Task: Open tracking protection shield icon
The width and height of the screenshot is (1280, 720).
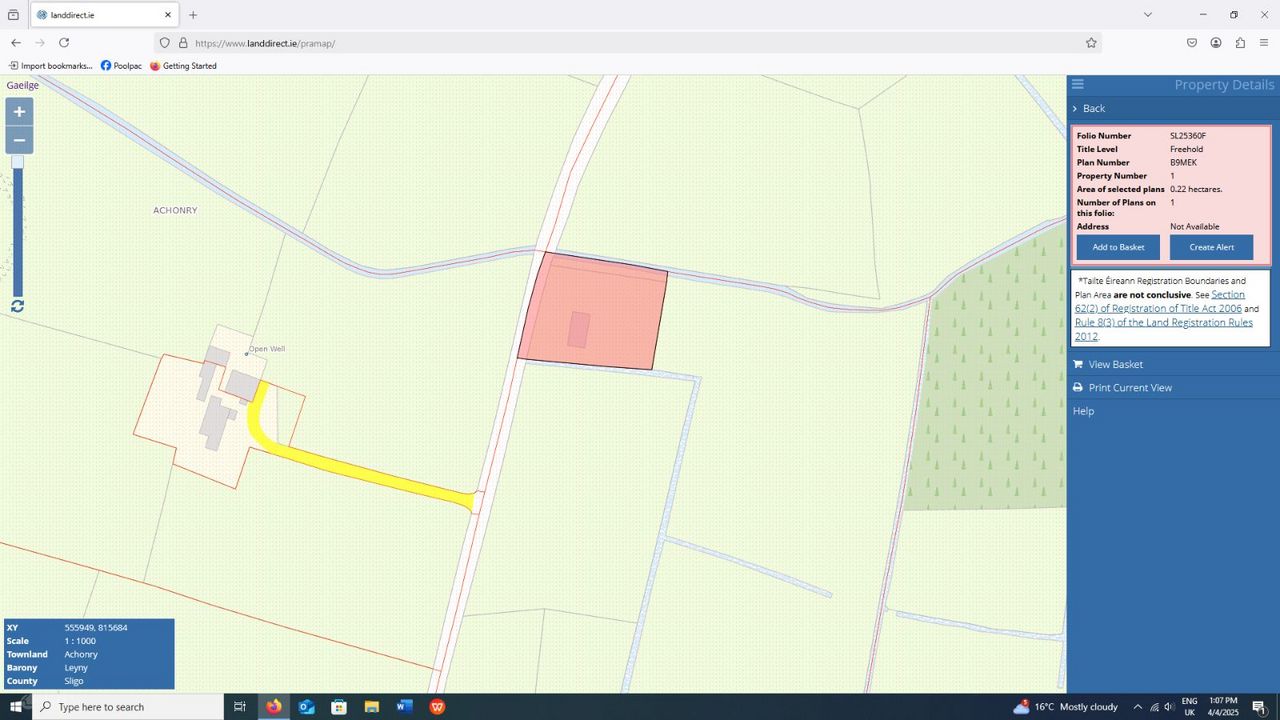Action: click(x=165, y=43)
